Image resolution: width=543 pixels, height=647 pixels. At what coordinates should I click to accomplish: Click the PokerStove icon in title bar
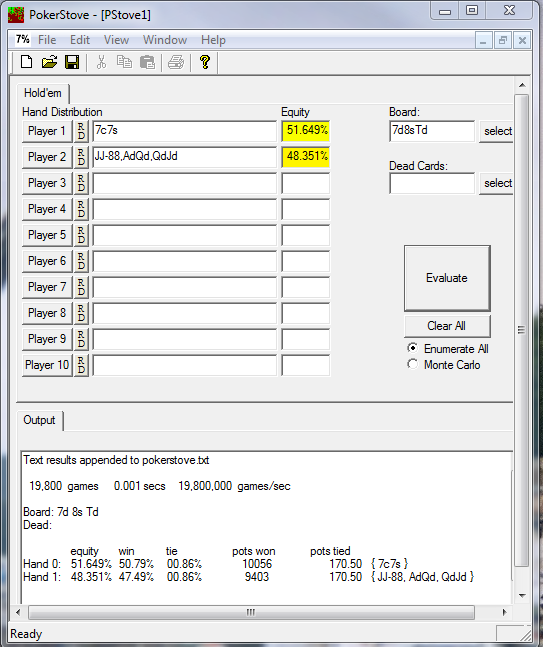16,15
